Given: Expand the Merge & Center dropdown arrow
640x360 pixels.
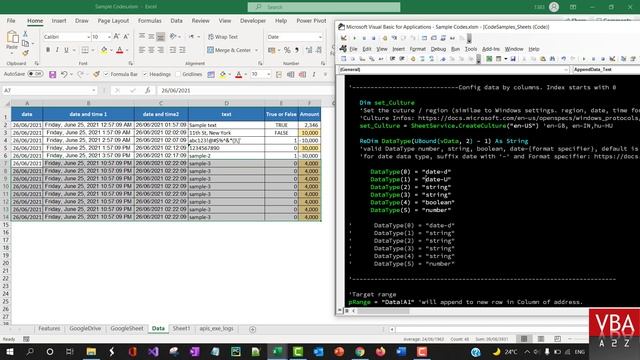Looking at the screenshot, I should pos(256,50).
